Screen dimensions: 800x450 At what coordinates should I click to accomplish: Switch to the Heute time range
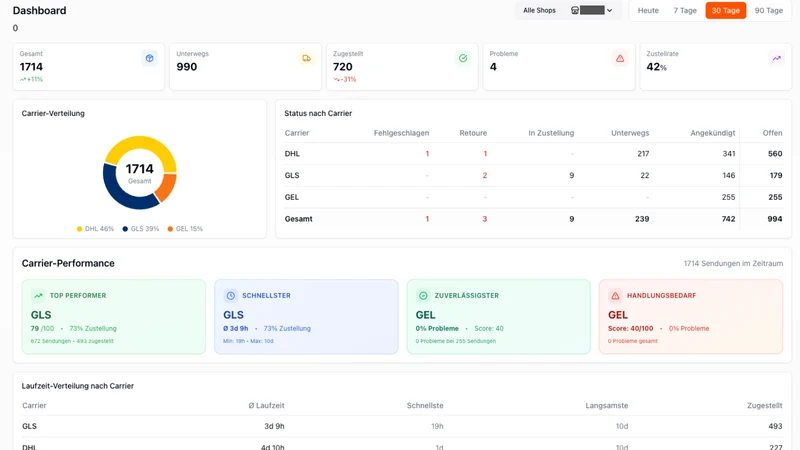[648, 10]
